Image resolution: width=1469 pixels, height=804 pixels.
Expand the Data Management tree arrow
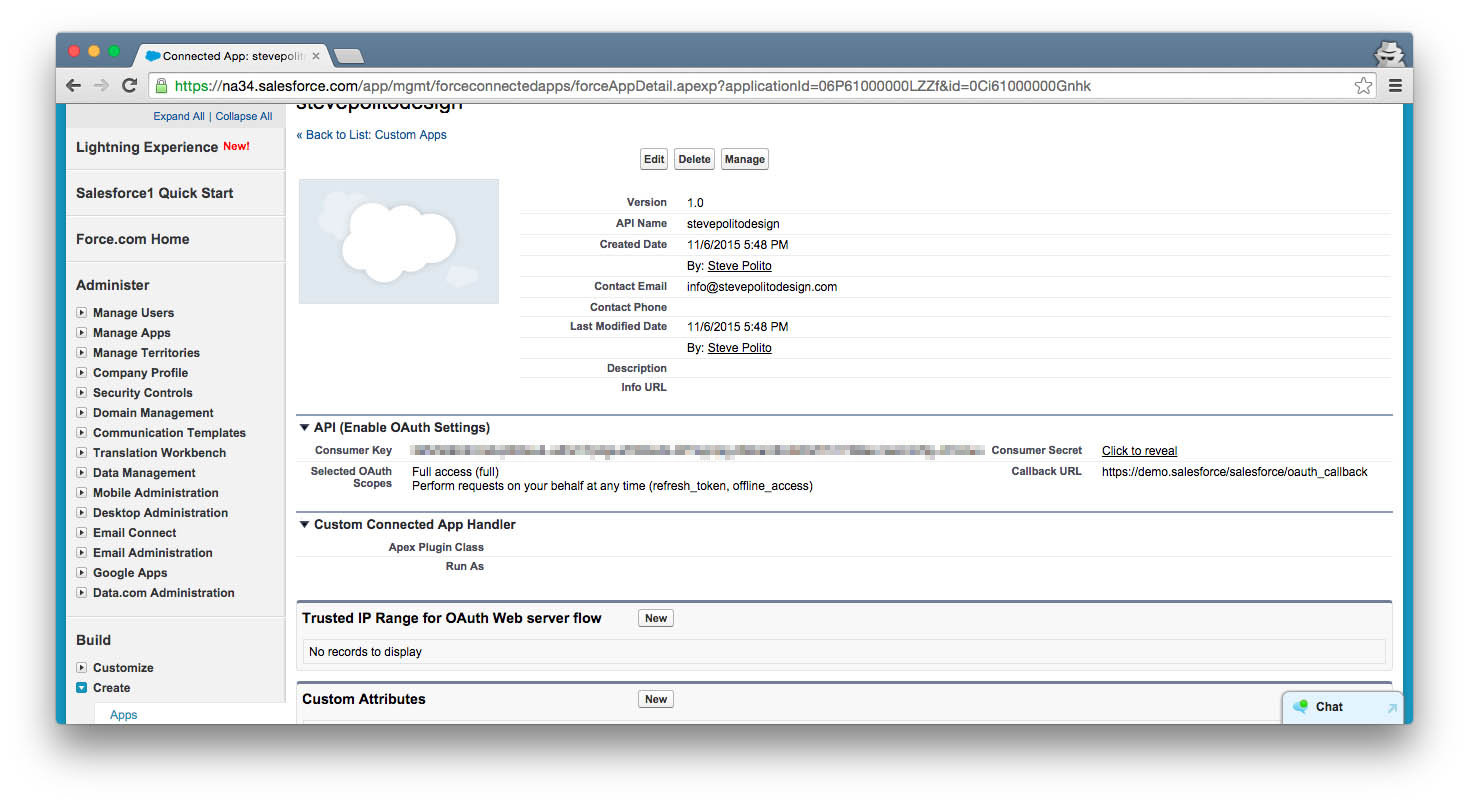[82, 473]
